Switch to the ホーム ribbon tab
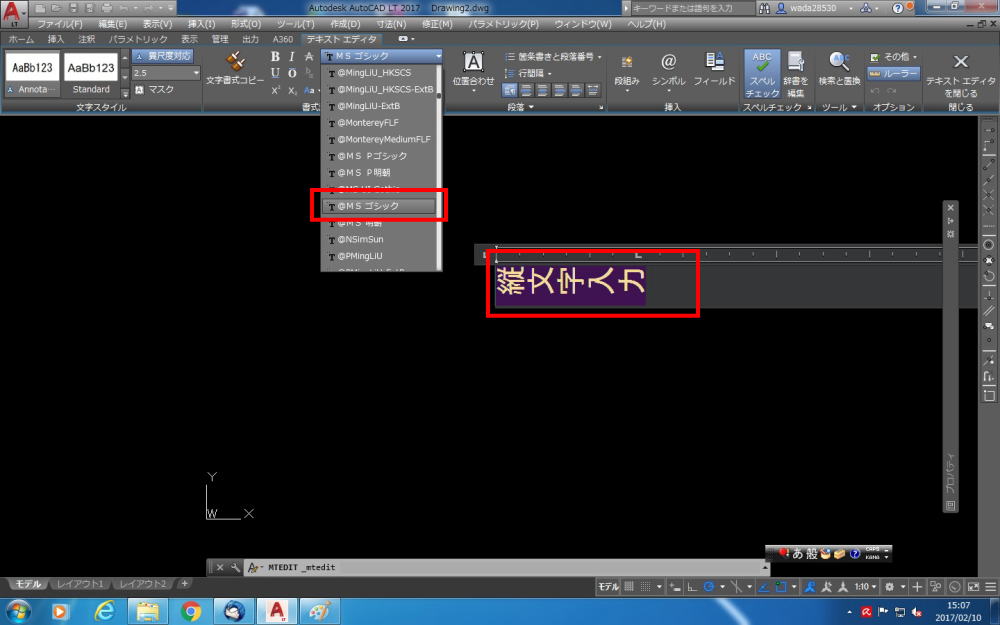The width and height of the screenshot is (1000, 625). click(21, 39)
